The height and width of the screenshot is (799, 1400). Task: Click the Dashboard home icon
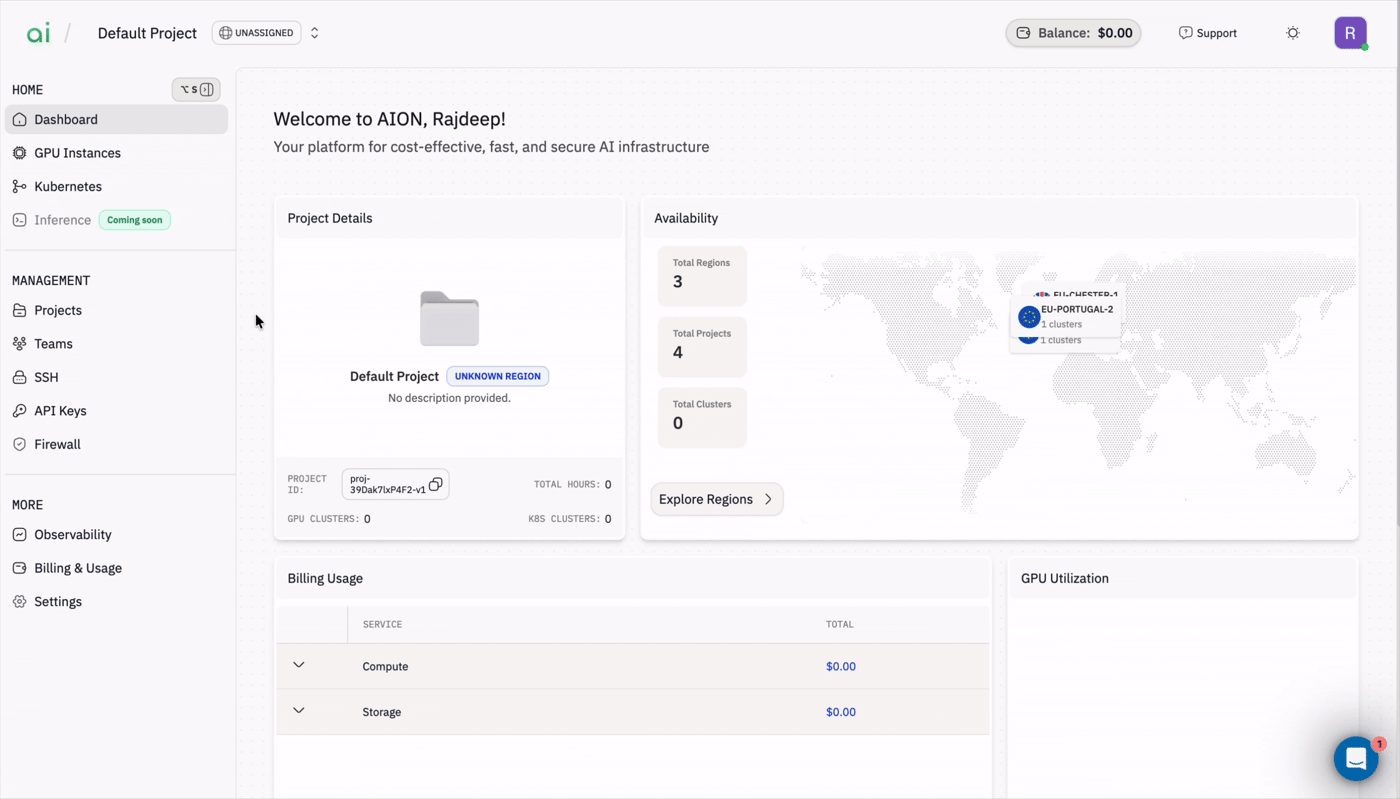pyautogui.click(x=19, y=119)
